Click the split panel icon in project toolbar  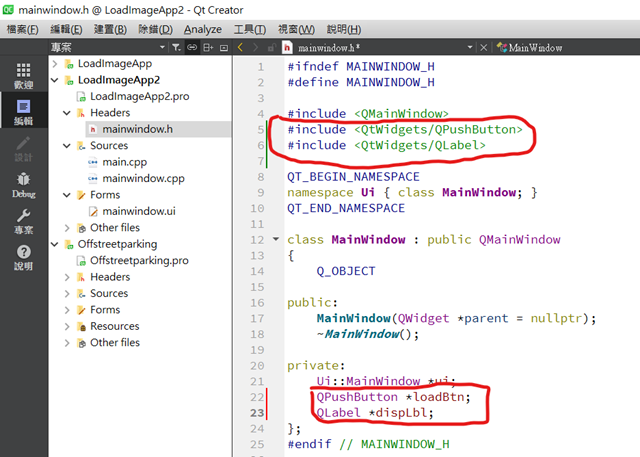tap(208, 47)
